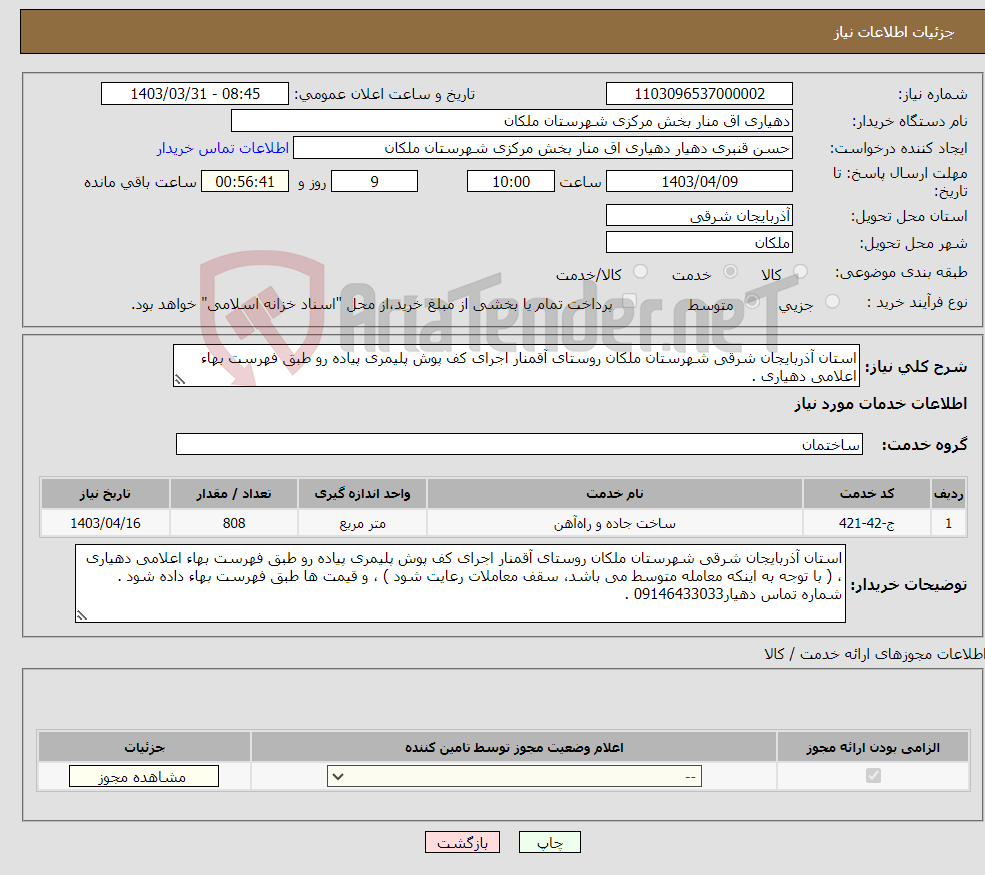Select the کالا radio button
Screen dimensions: 985x875
[800, 272]
